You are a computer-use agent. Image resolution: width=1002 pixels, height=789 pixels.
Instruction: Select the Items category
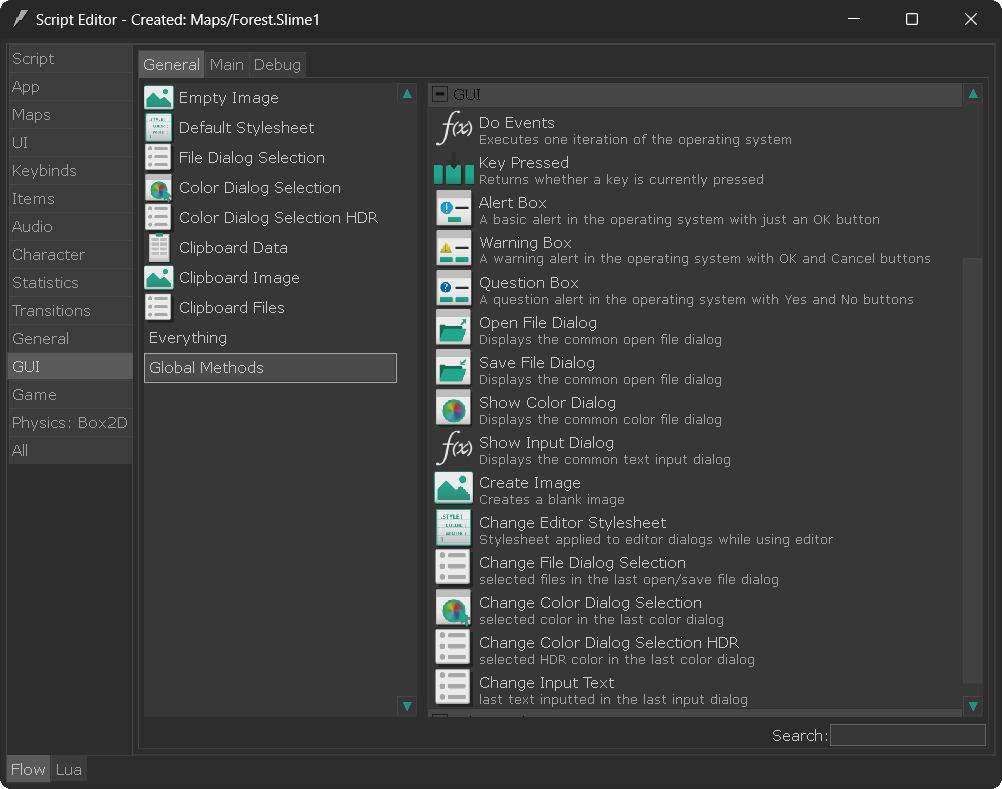pyautogui.click(x=70, y=199)
